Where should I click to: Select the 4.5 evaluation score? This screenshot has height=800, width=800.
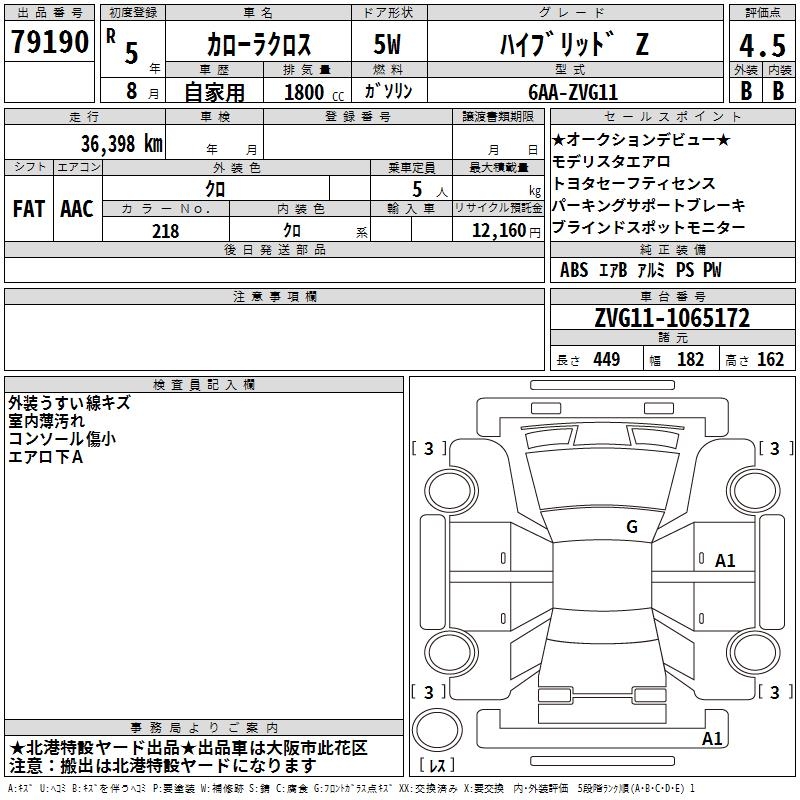(761, 46)
